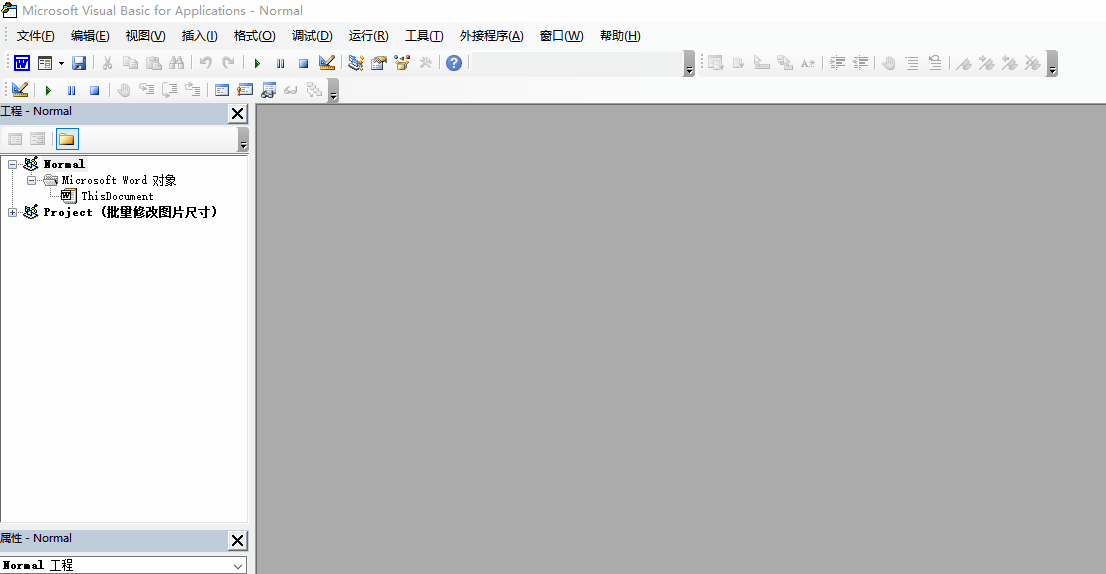Click Reset stop icon on Standard toolbar
This screenshot has width=1106, height=574.
coord(303,63)
